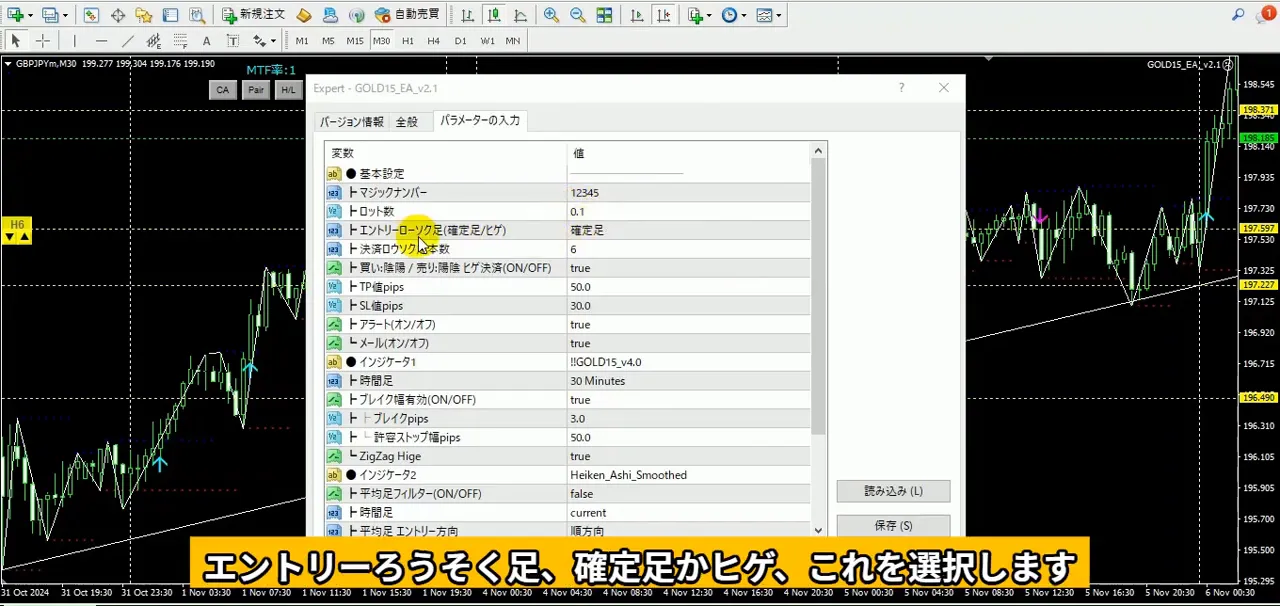Switch chart to line chart style
The image size is (1280, 606).
[x=519, y=15]
